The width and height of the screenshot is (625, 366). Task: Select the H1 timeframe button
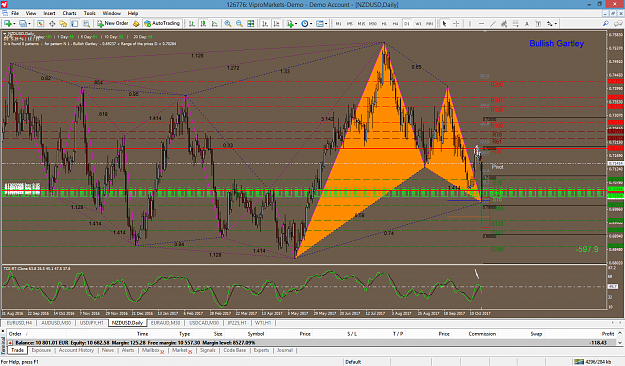[384, 24]
